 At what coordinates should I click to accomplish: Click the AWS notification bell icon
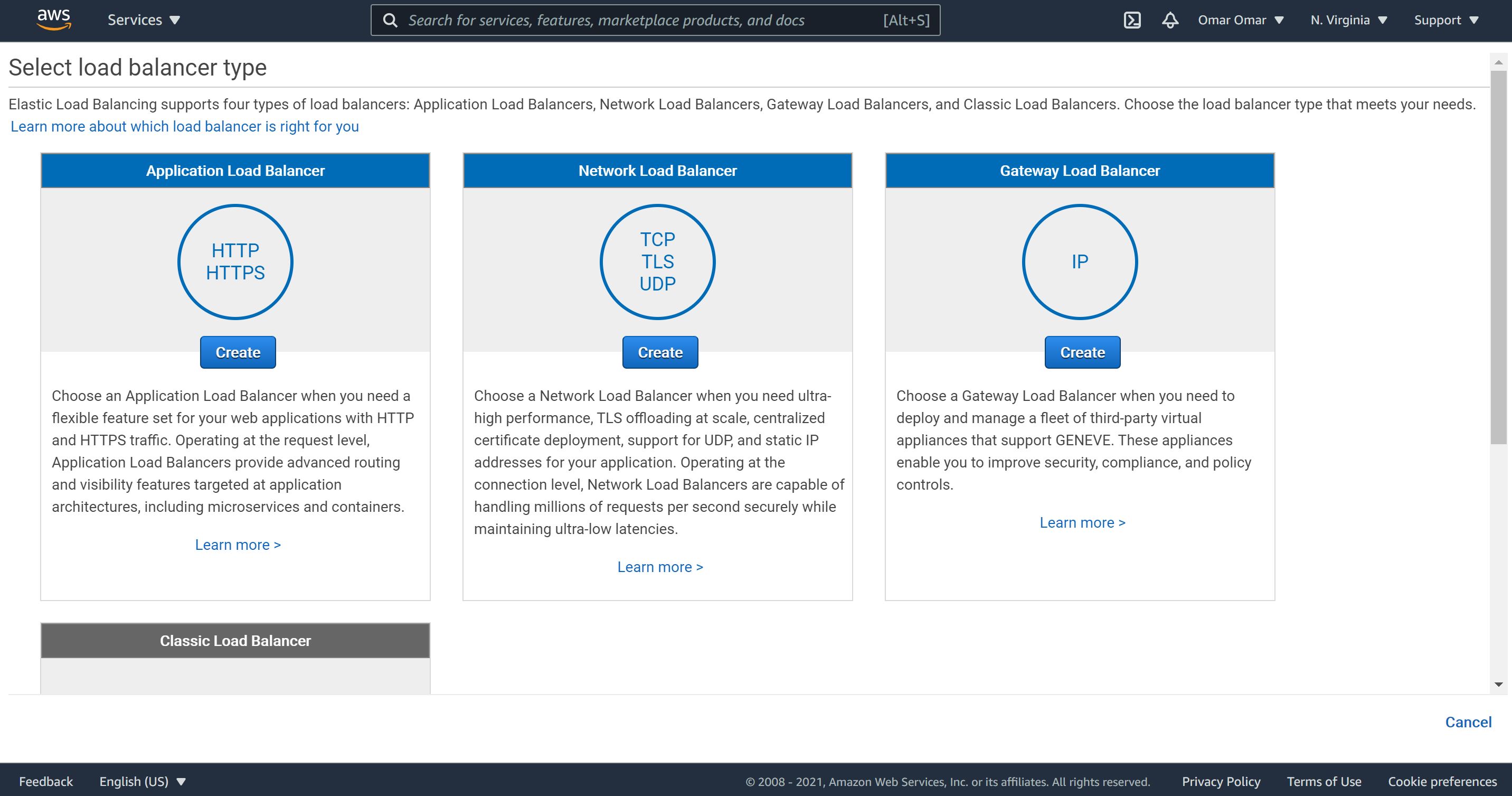coord(1167,20)
